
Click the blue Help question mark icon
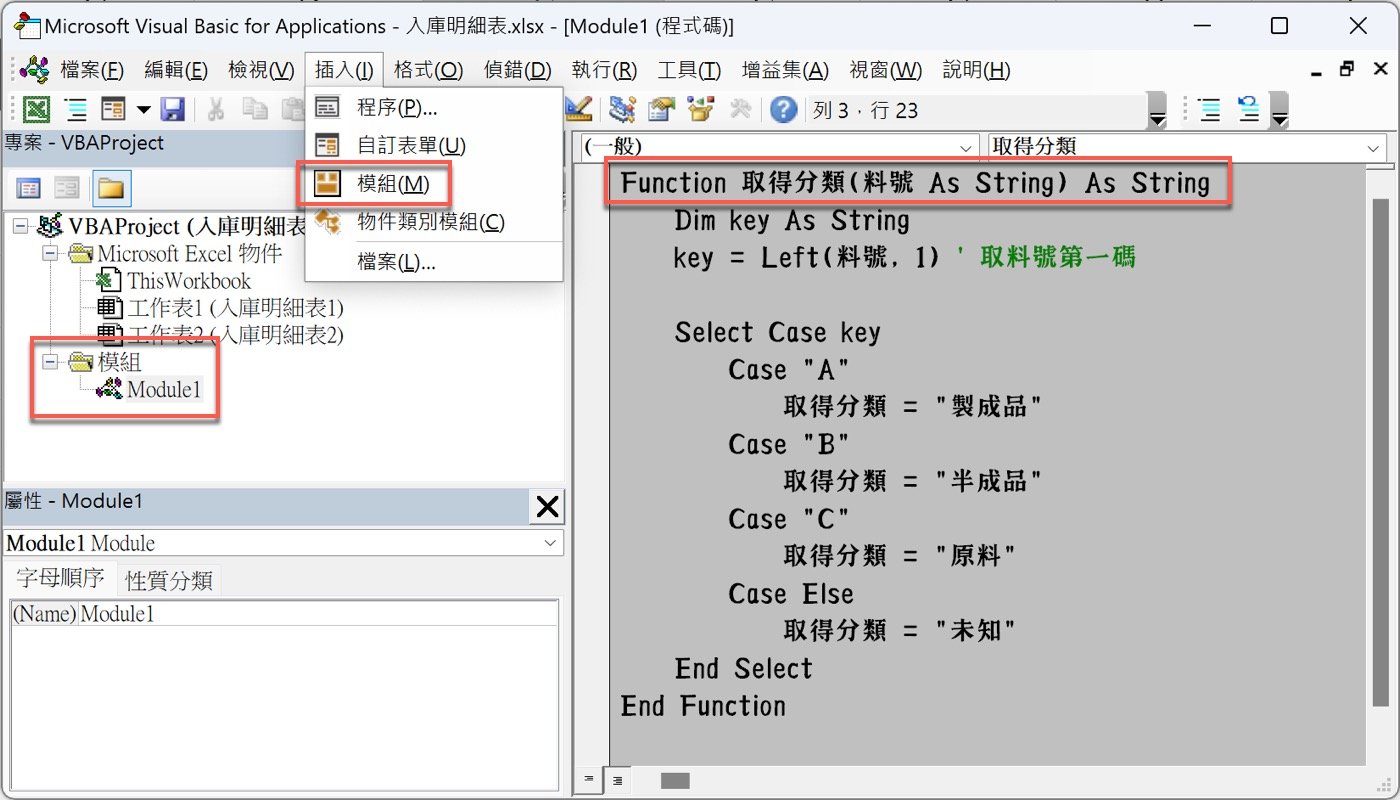tap(783, 109)
